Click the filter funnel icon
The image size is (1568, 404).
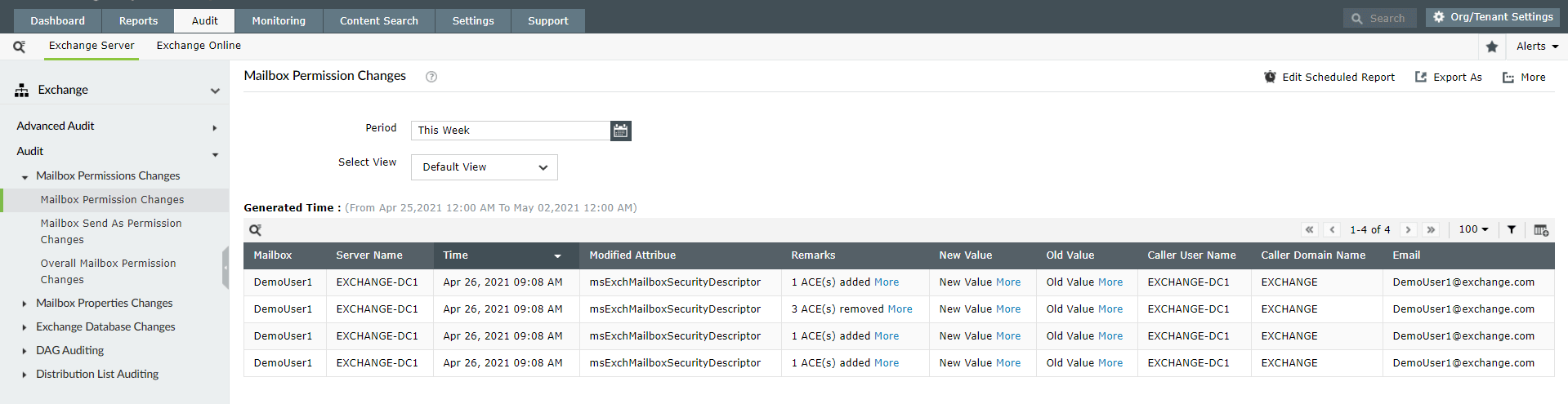click(1512, 230)
